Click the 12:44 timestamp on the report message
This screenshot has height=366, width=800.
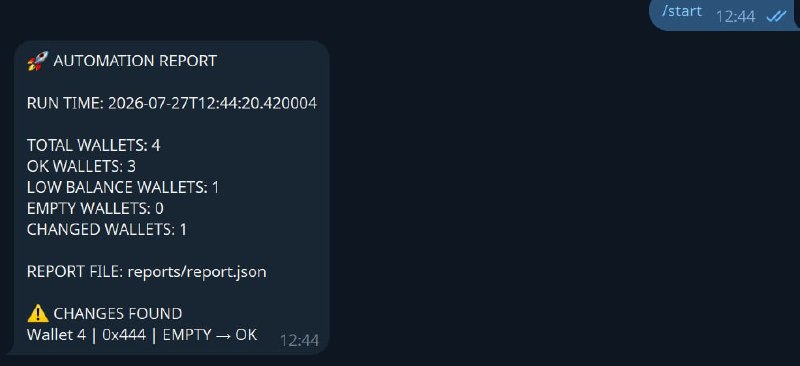299,340
